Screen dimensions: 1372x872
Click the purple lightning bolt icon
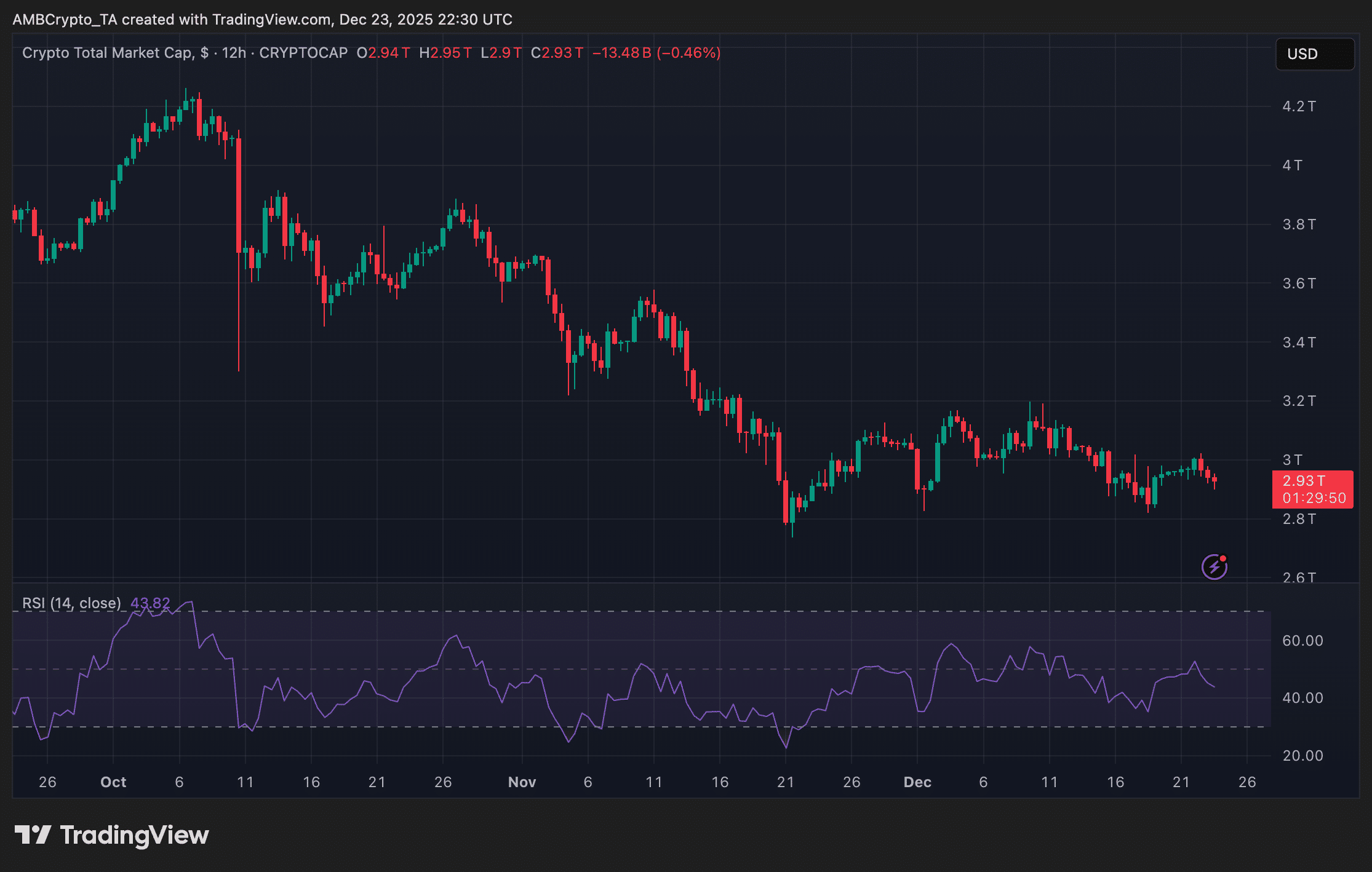pyautogui.click(x=1213, y=567)
